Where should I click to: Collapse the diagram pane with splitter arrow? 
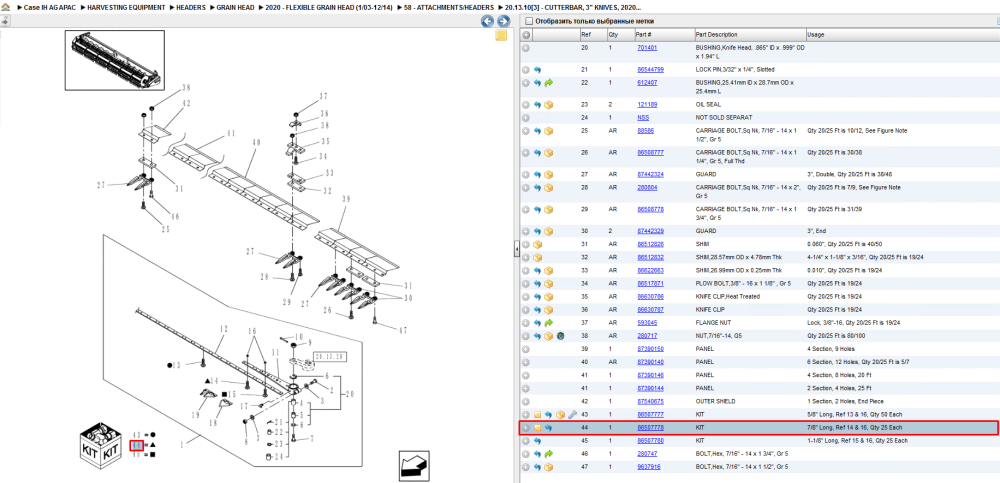pyautogui.click(x=517, y=249)
